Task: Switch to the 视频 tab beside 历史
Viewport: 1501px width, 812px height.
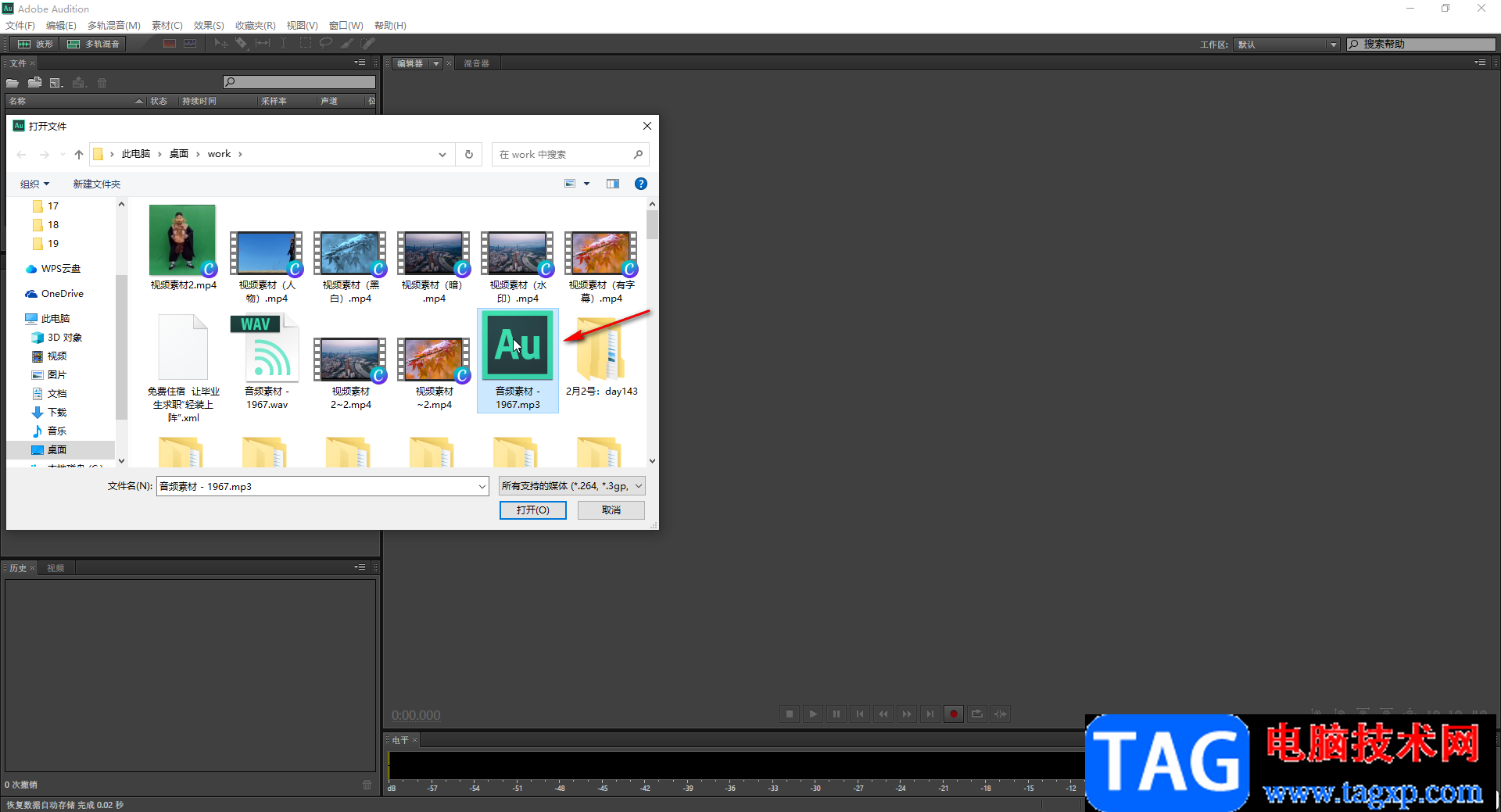Action: coord(56,568)
